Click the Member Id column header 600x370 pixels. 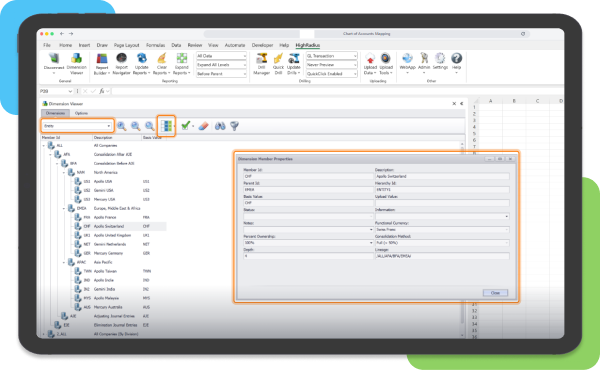click(67, 137)
